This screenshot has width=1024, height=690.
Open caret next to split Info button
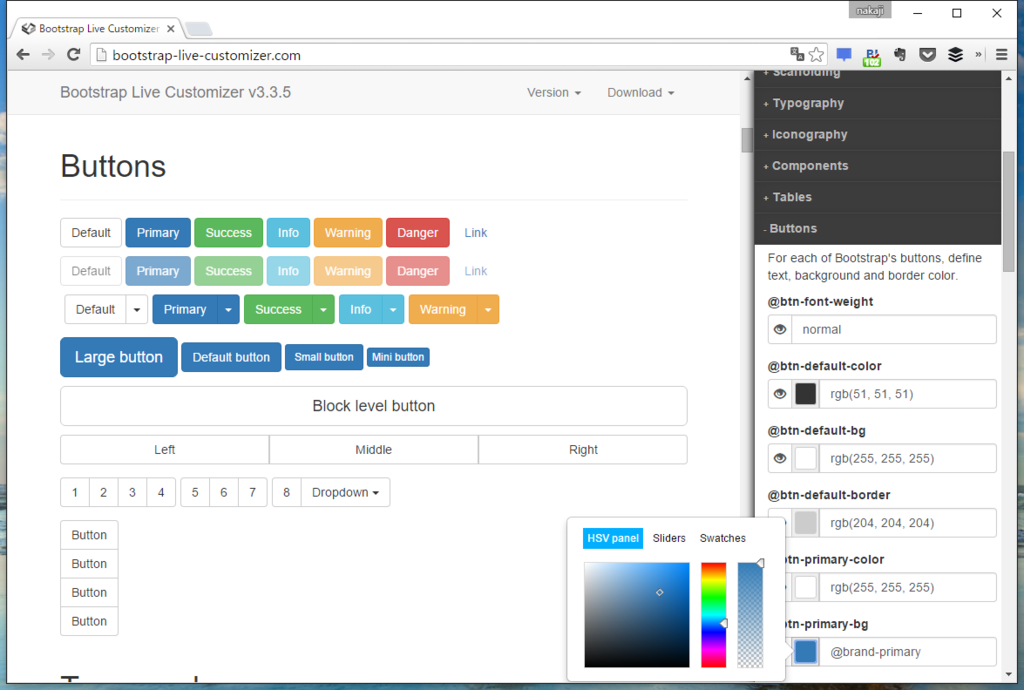click(392, 309)
